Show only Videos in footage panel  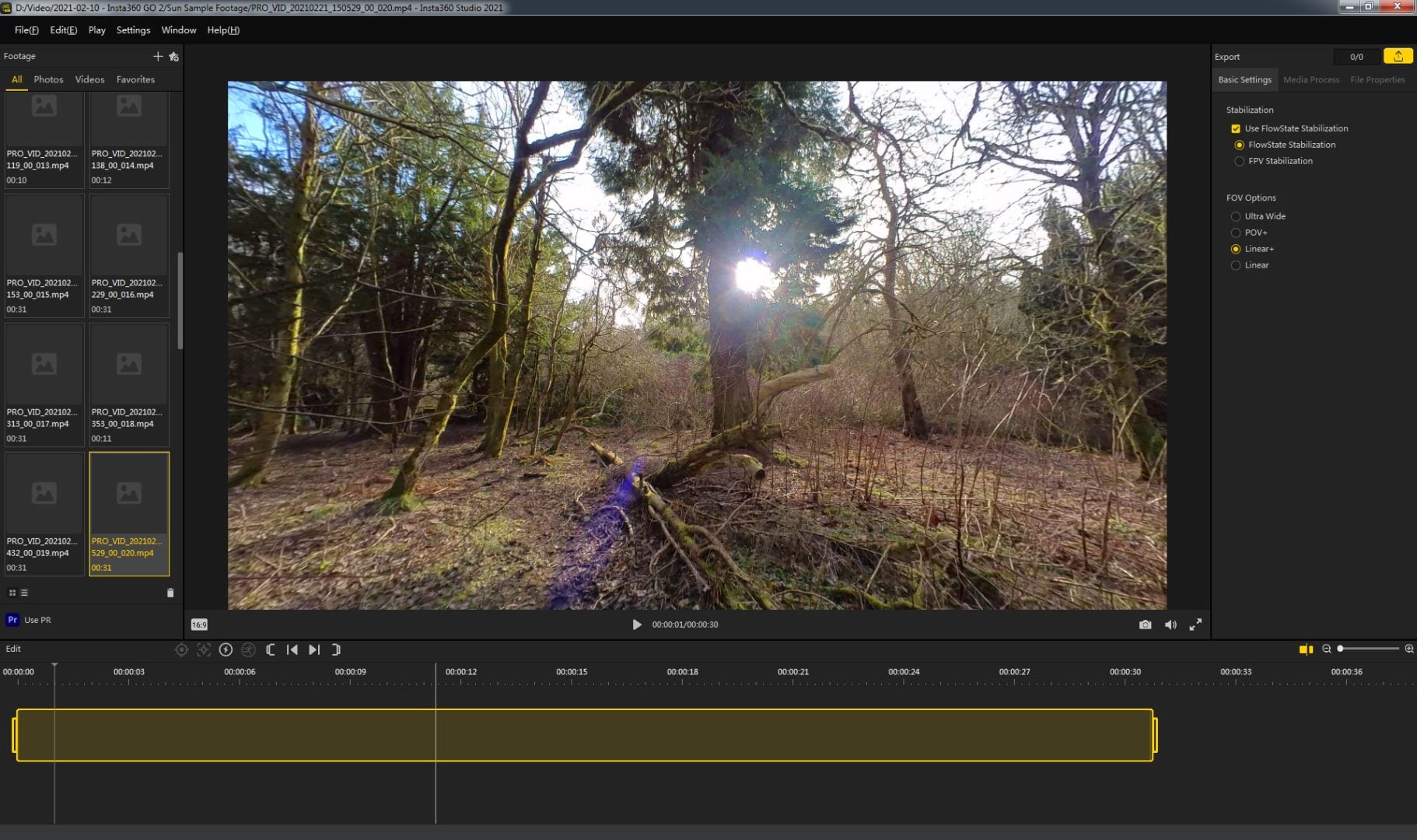[x=89, y=79]
